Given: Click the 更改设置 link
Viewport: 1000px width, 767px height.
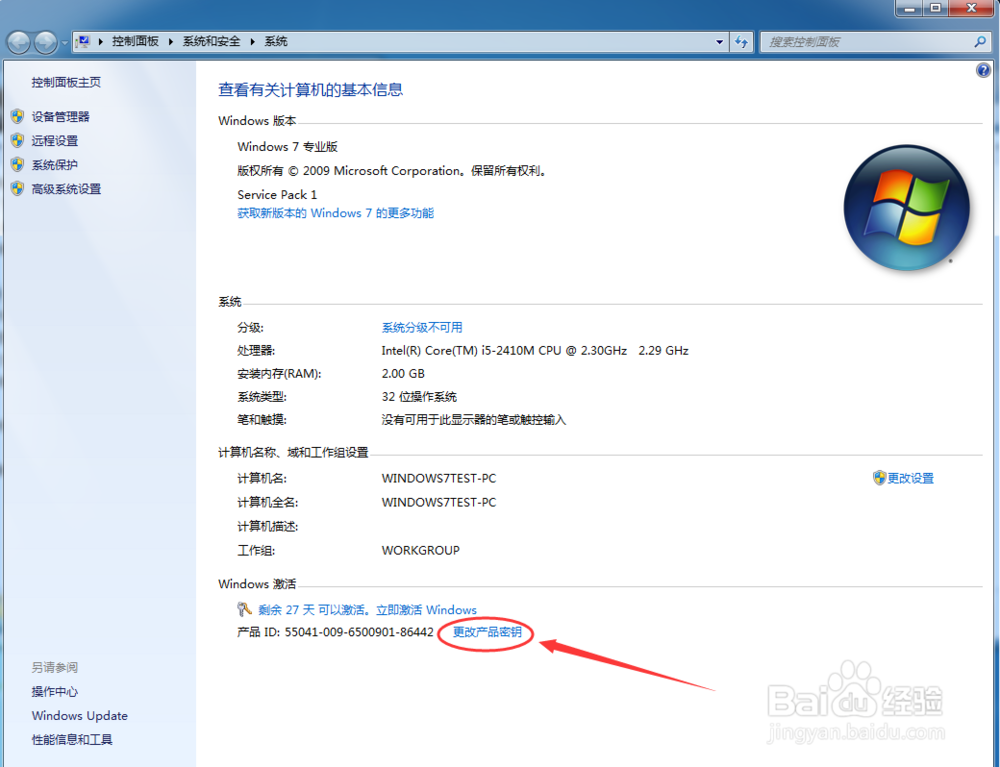Looking at the screenshot, I should [911, 478].
